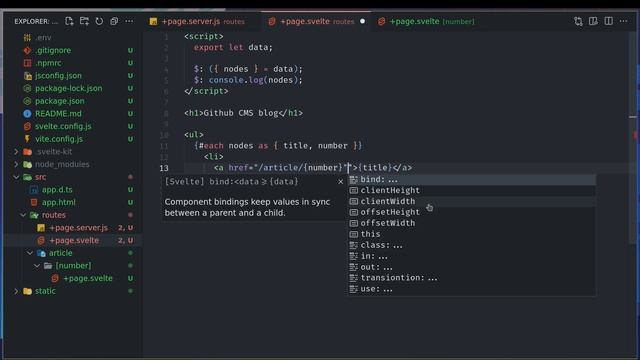This screenshot has width=640, height=360.
Task: Choose 'transiontion: ...' autocomplete suggestion
Action: click(472, 278)
